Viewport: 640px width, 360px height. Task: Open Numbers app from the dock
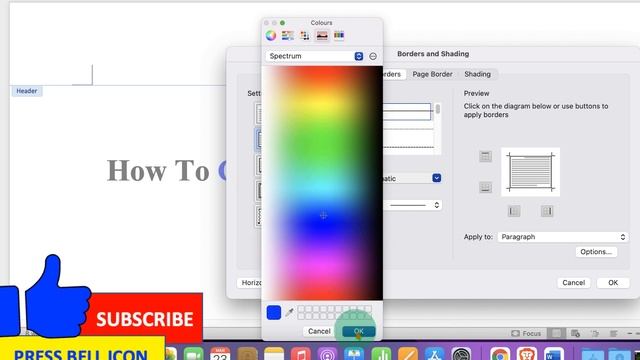click(381, 354)
